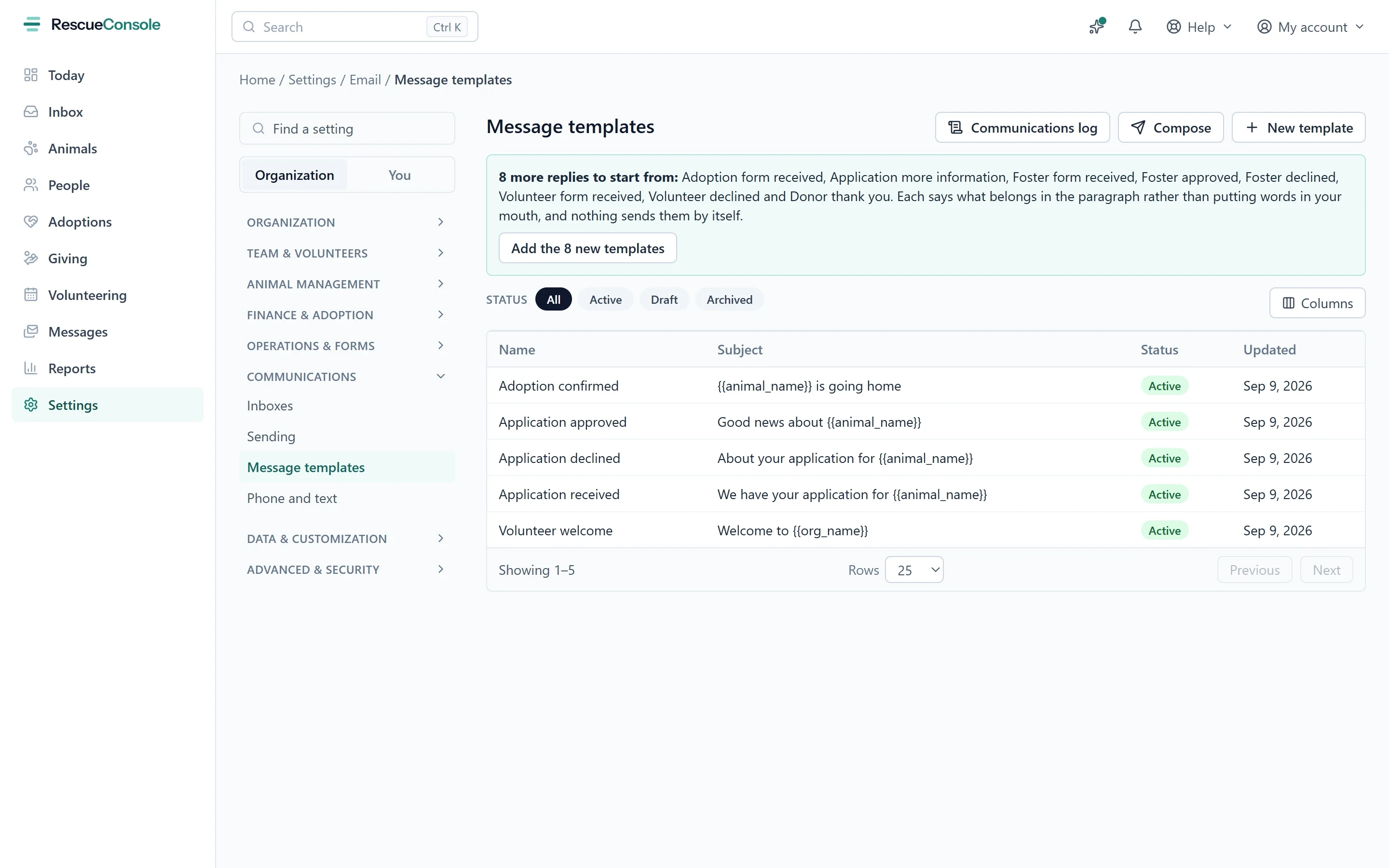Click the RescueConsole logo

[x=92, y=24]
